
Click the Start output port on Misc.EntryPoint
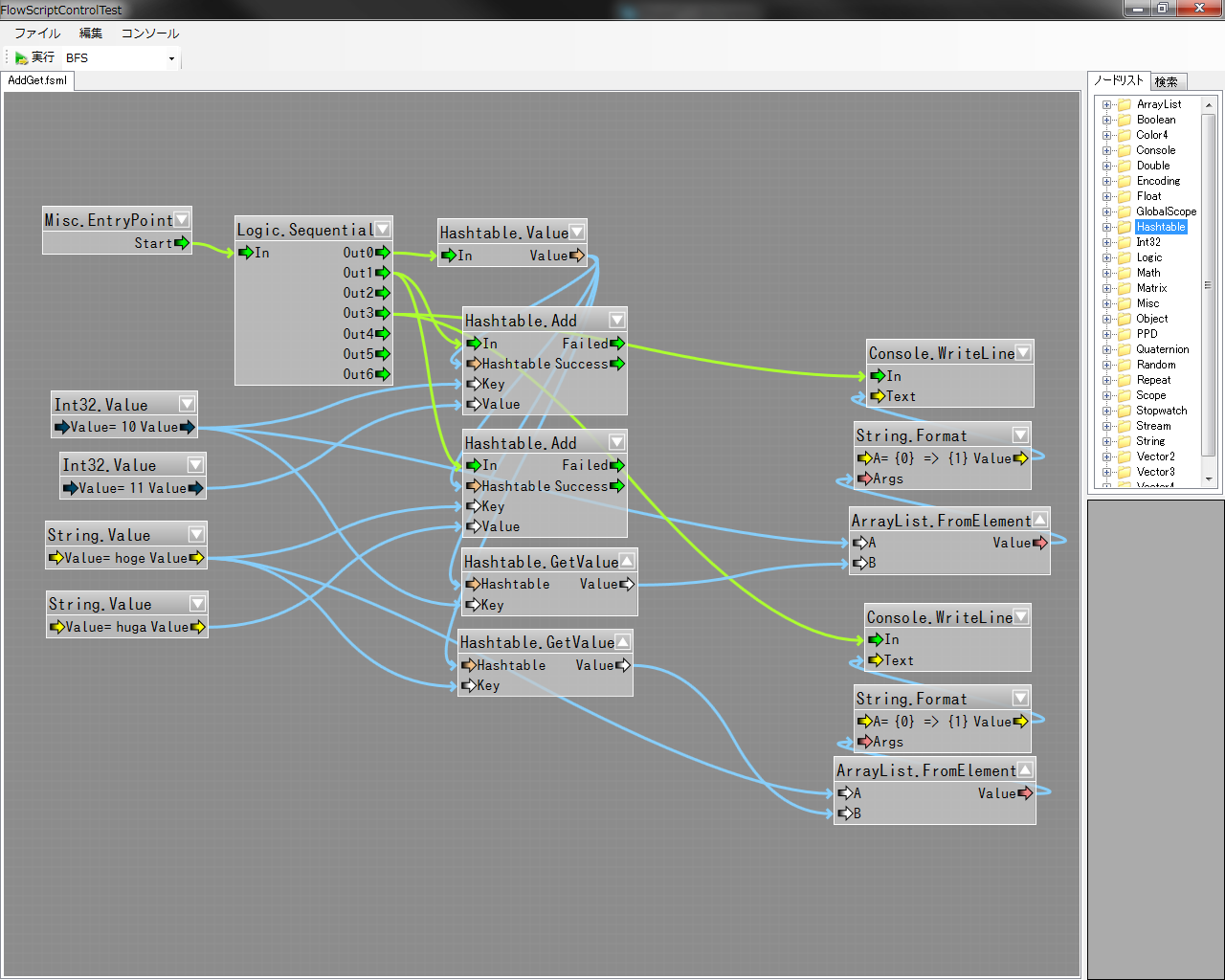181,243
